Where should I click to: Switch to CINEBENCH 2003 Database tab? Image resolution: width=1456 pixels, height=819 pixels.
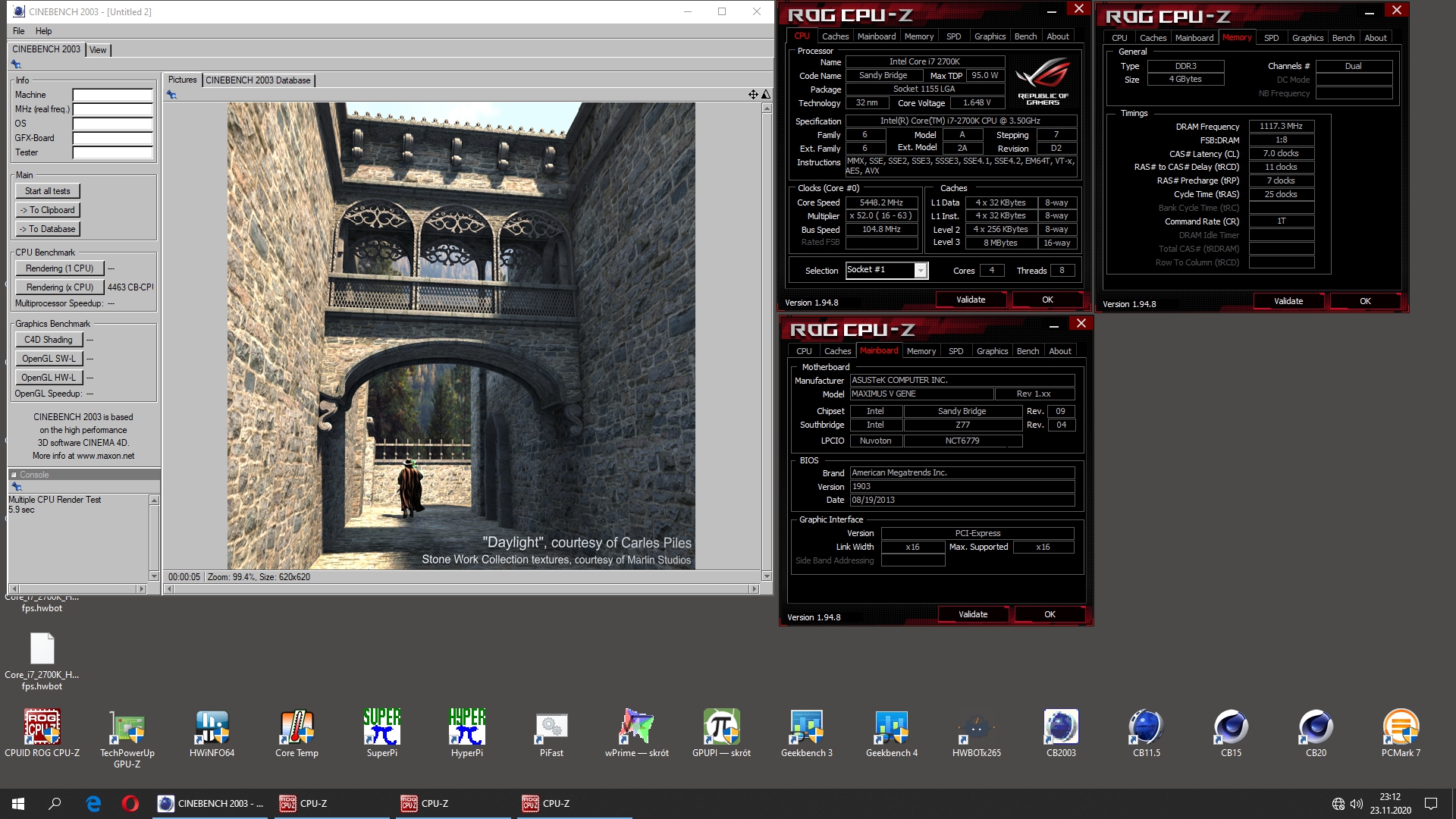(258, 80)
